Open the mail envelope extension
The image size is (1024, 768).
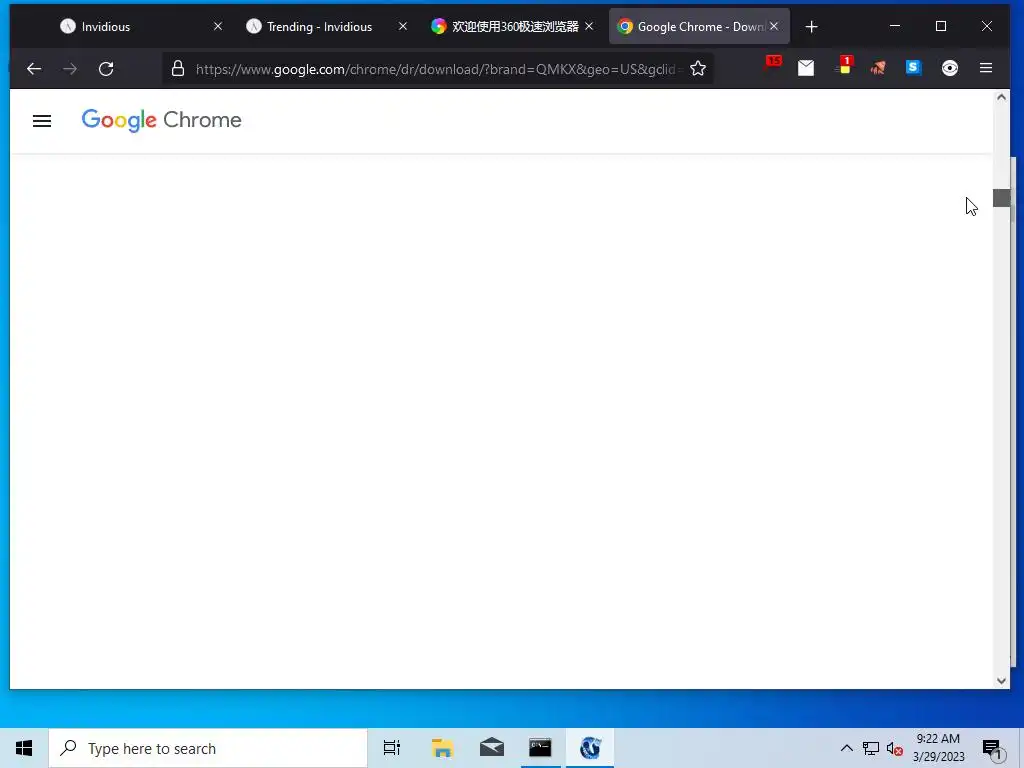click(806, 68)
